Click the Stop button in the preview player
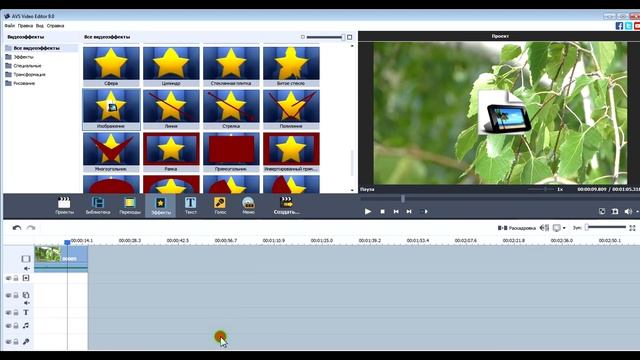640x360 pixels. coord(382,211)
